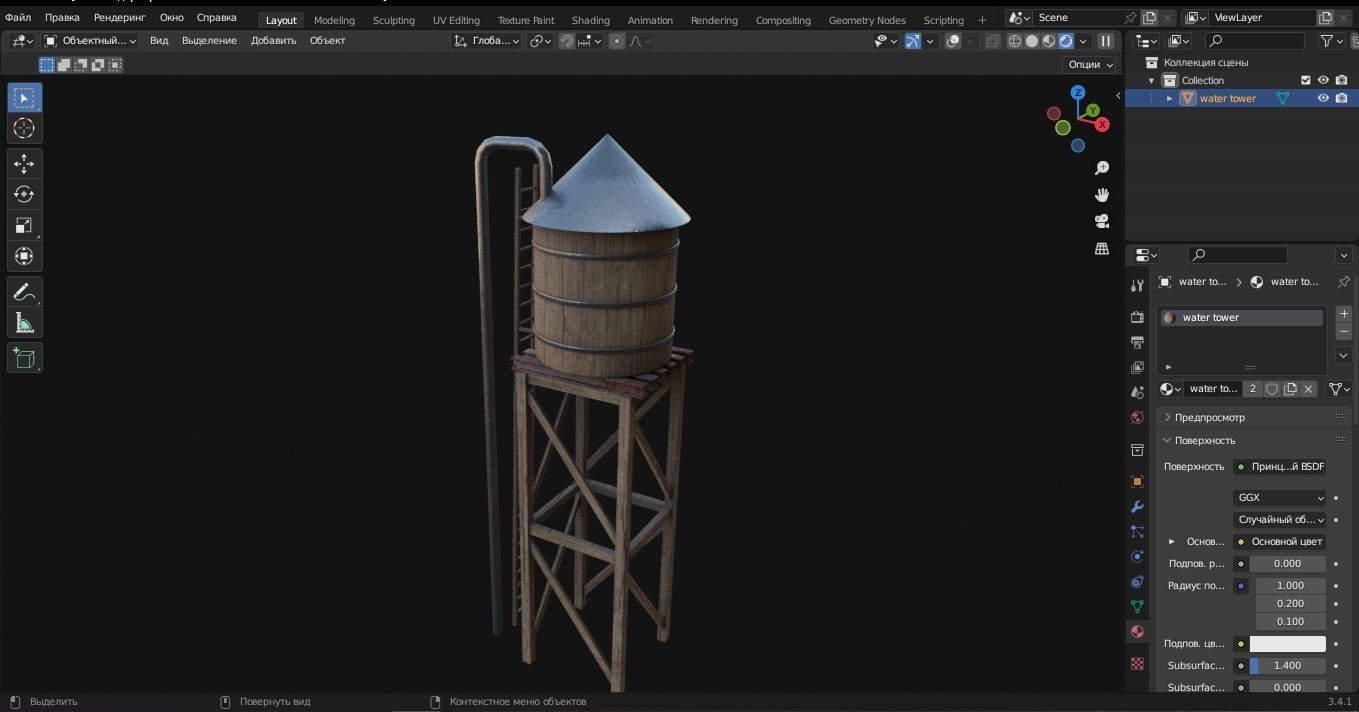Viewport: 1359px width, 712px height.
Task: Open the Render properties tab
Action: coord(1137,317)
